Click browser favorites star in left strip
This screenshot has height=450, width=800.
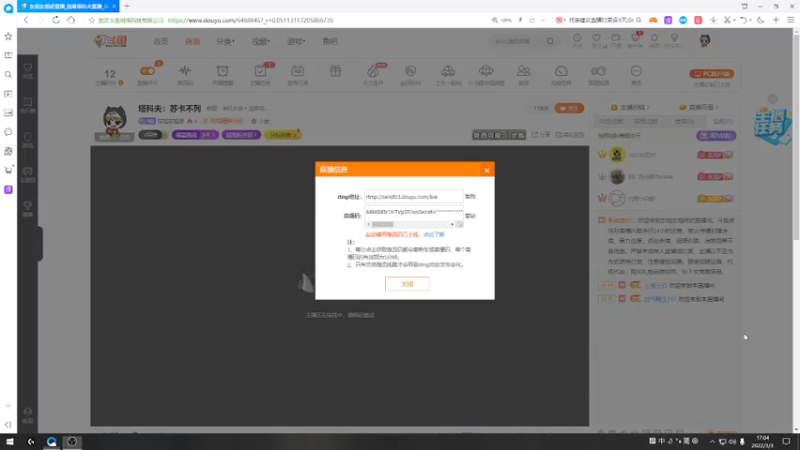pos(8,36)
